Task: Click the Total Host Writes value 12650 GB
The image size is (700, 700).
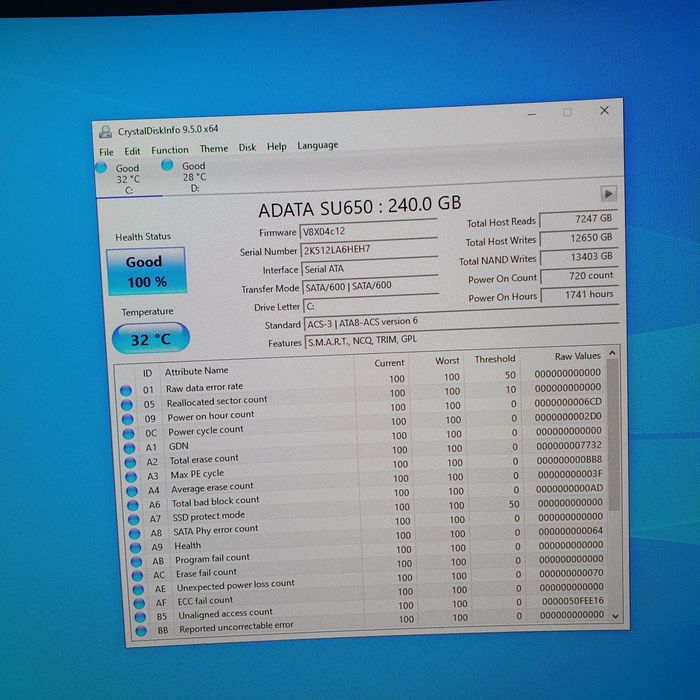Action: 579,238
